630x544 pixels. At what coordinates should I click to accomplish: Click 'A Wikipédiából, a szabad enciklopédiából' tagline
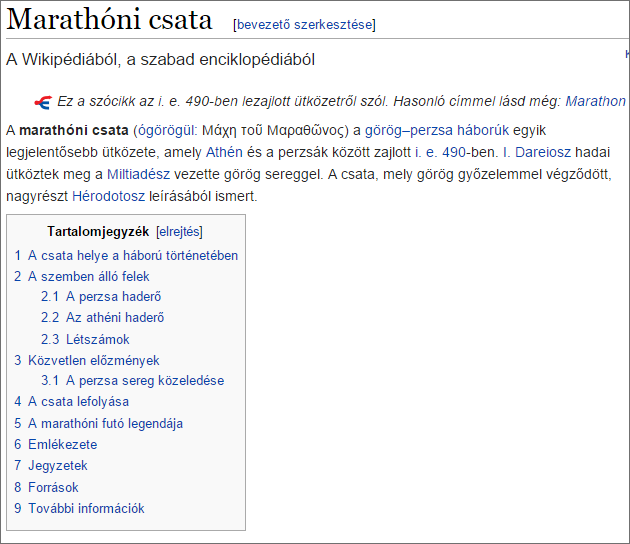(160, 59)
